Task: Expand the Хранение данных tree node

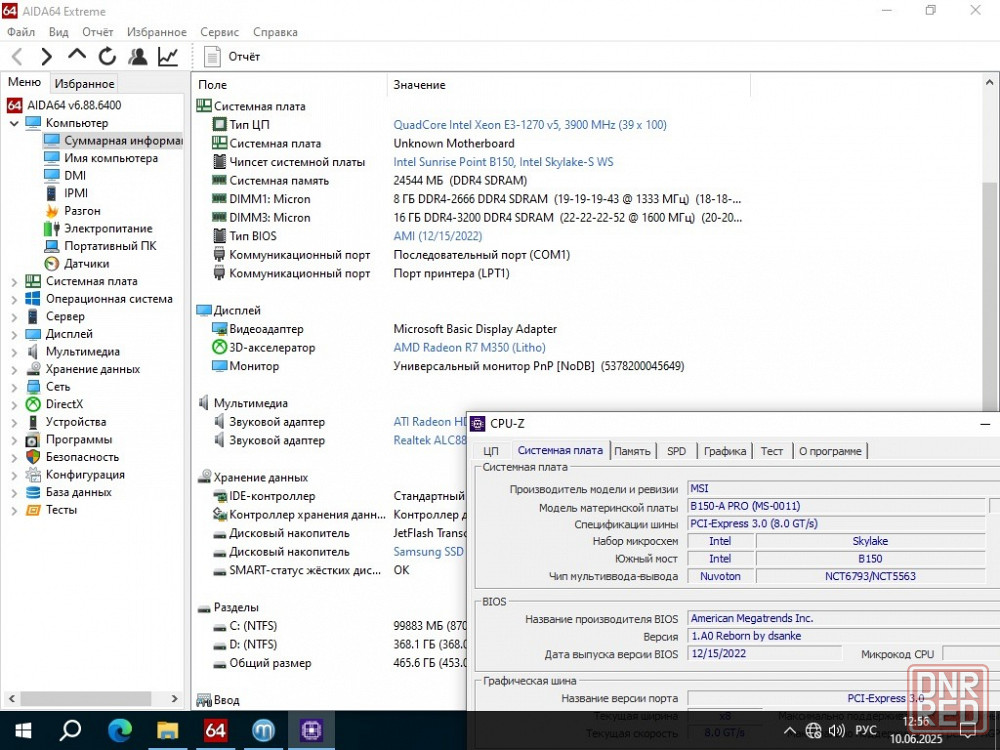Action: pyautogui.click(x=14, y=369)
